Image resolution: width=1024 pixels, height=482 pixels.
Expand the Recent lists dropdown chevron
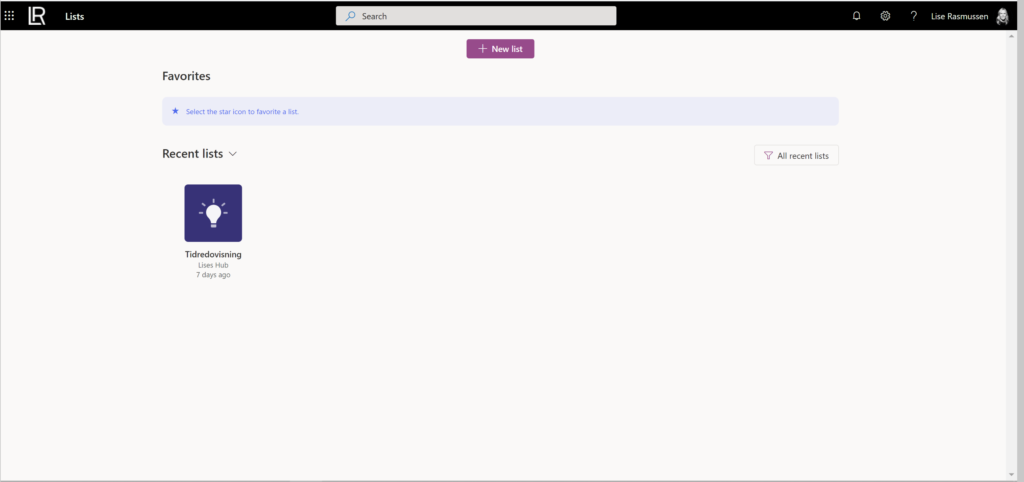(232, 154)
